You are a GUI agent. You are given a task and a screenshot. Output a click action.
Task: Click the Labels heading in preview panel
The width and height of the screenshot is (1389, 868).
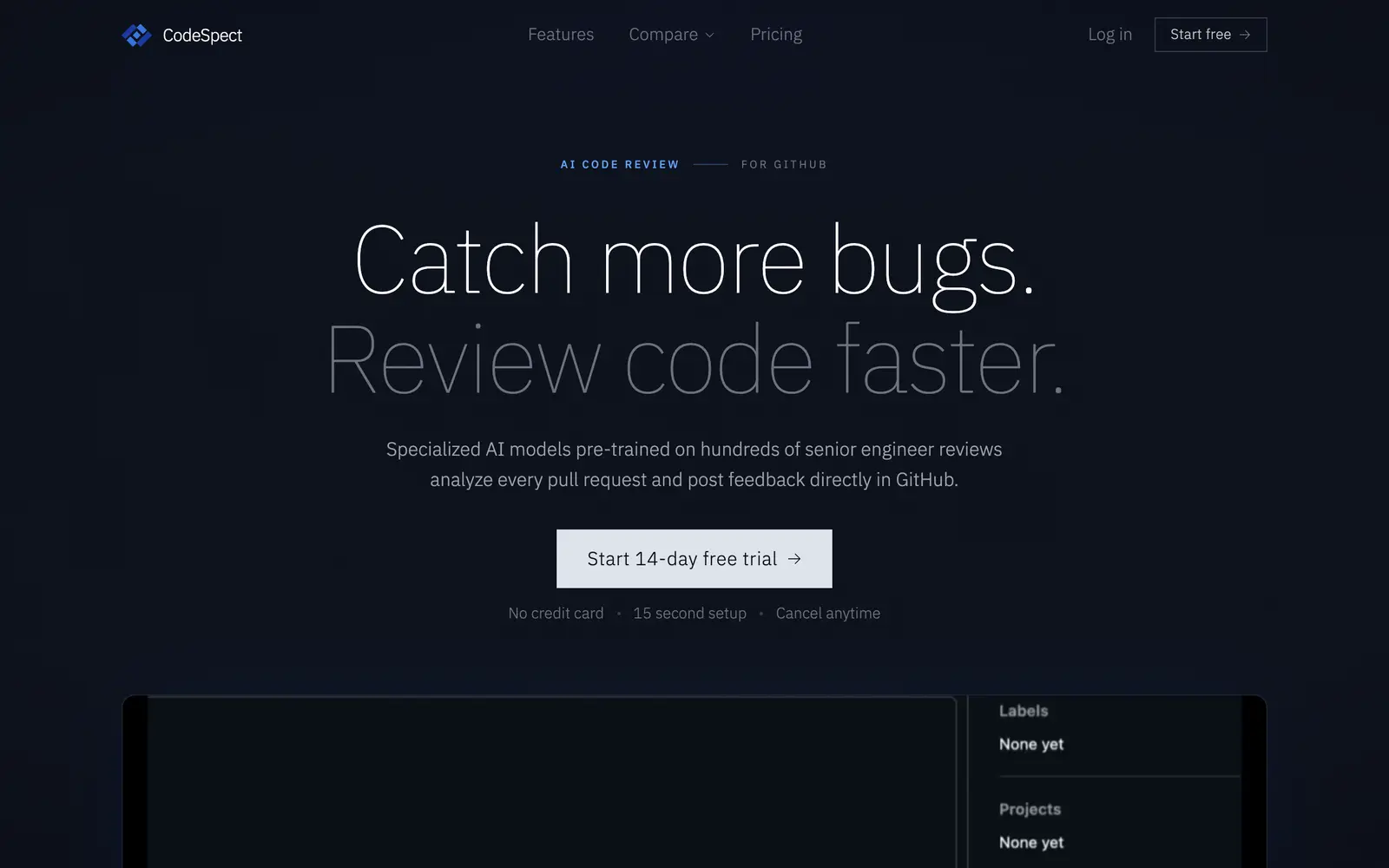[1024, 711]
